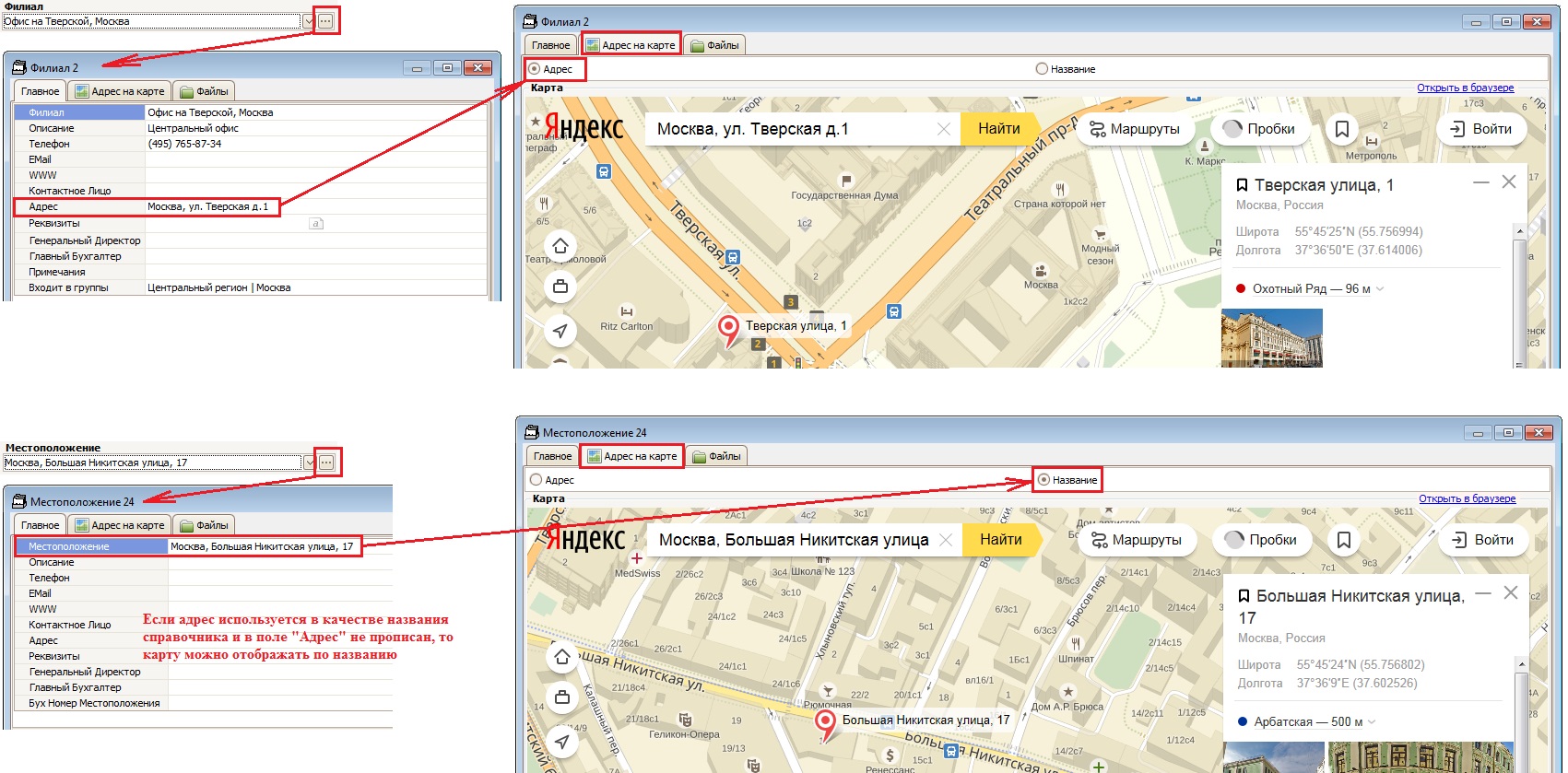This screenshot has width=1568, height=773.
Task: Click Войти on the Большая Никитская map
Action: coord(1483,540)
